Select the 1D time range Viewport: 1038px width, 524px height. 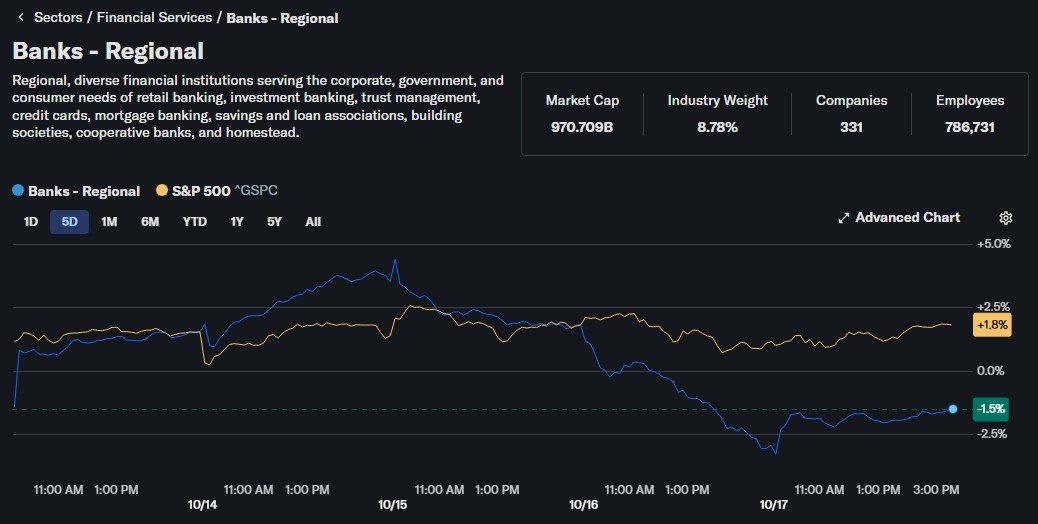(x=31, y=222)
